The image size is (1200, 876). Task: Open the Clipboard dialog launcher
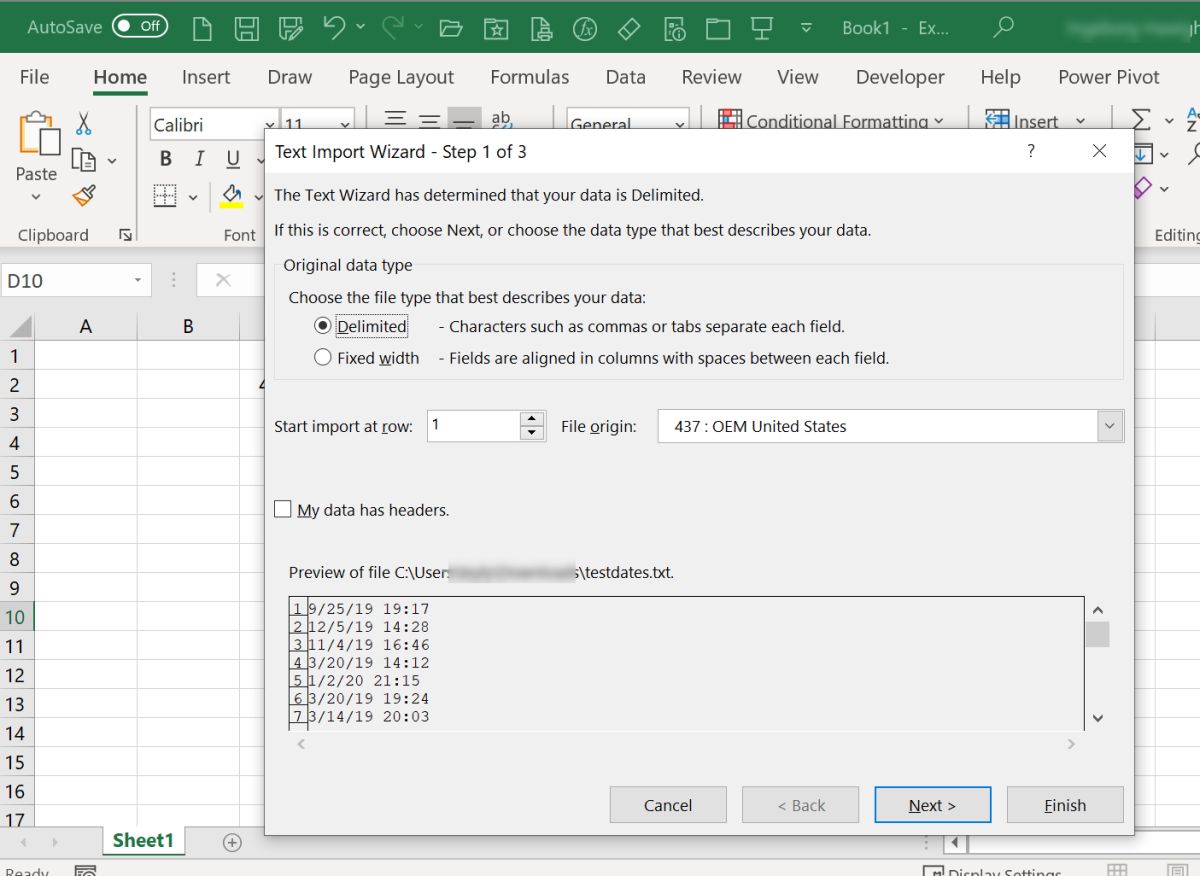(x=125, y=235)
